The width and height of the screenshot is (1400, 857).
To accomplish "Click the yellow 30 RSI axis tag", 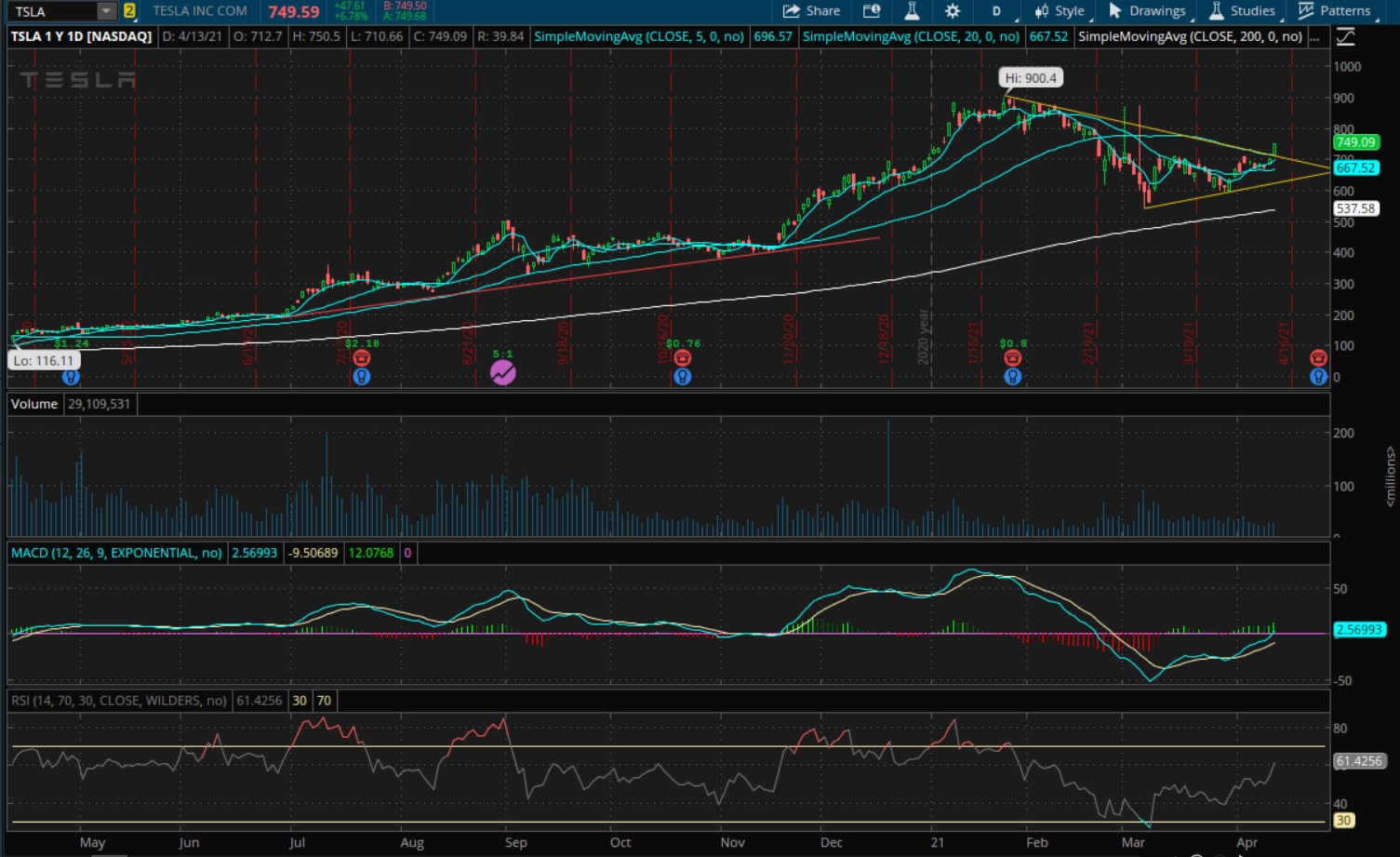I will coord(1343,820).
